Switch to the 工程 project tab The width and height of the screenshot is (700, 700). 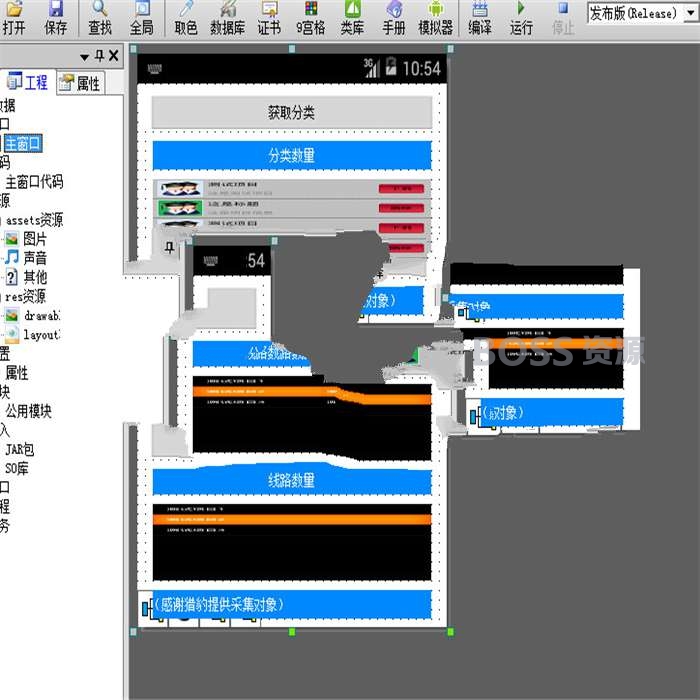tap(28, 82)
